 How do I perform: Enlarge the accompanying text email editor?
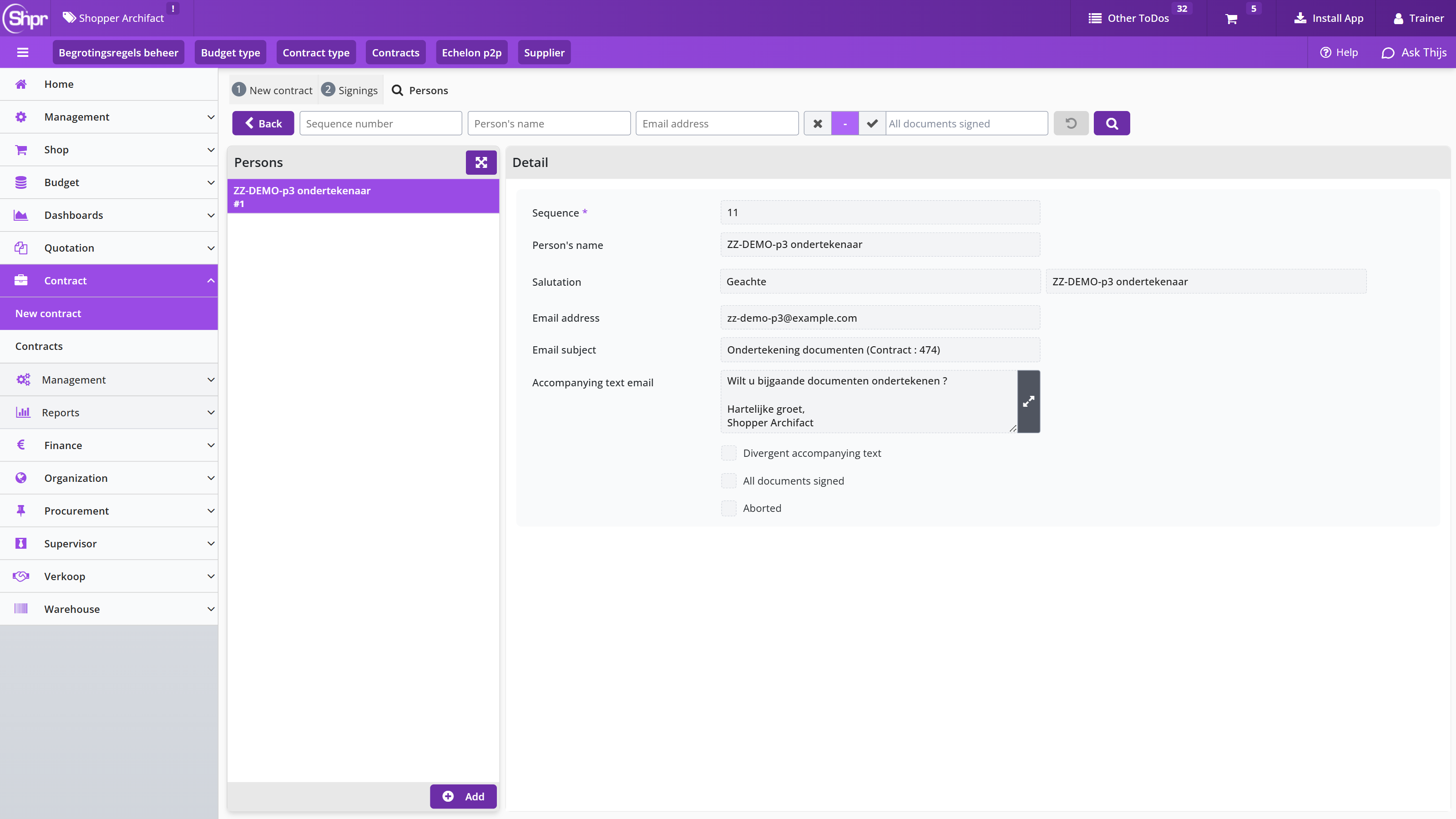(x=1029, y=401)
